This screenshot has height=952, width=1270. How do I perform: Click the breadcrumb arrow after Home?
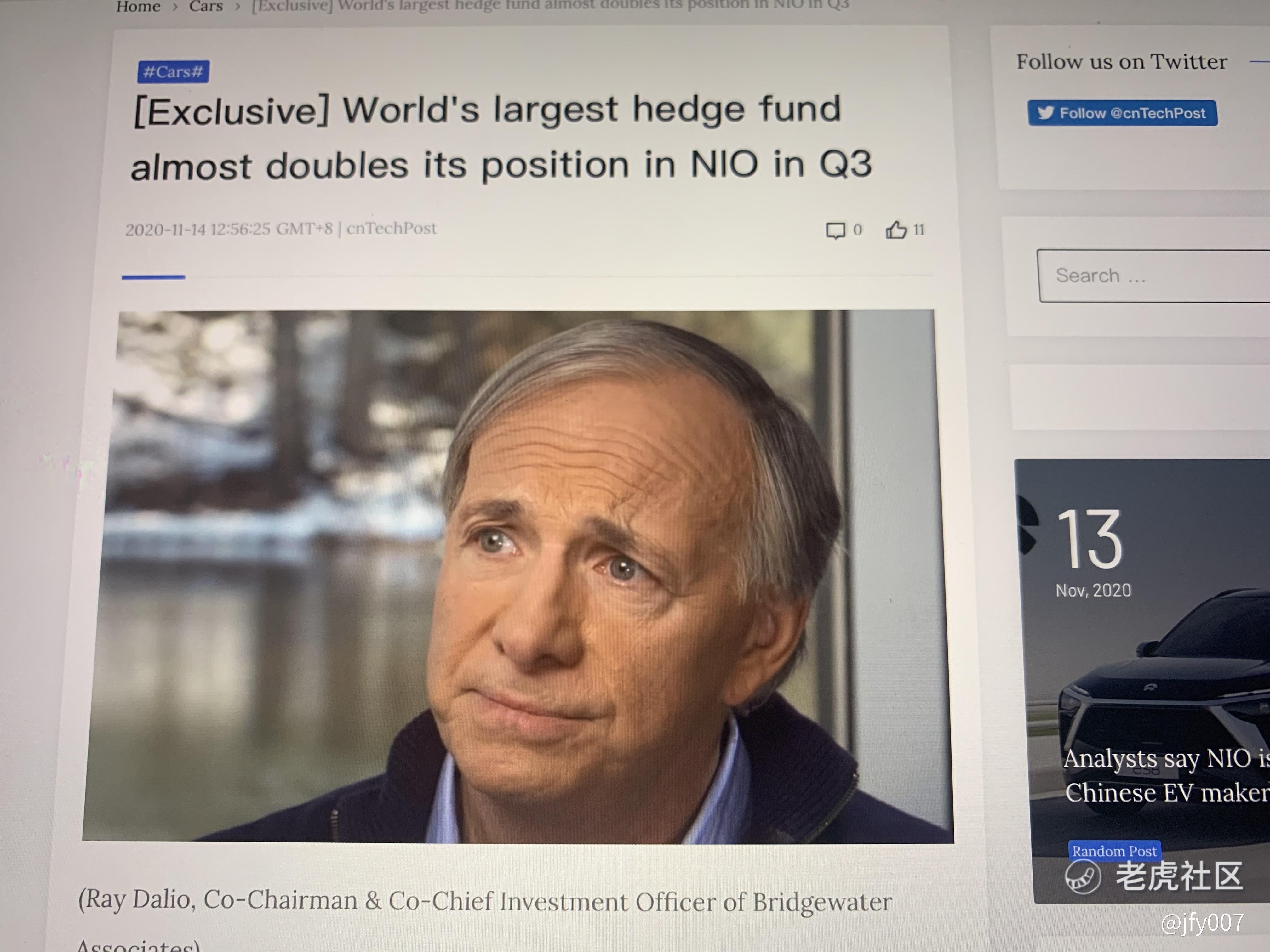[175, 7]
